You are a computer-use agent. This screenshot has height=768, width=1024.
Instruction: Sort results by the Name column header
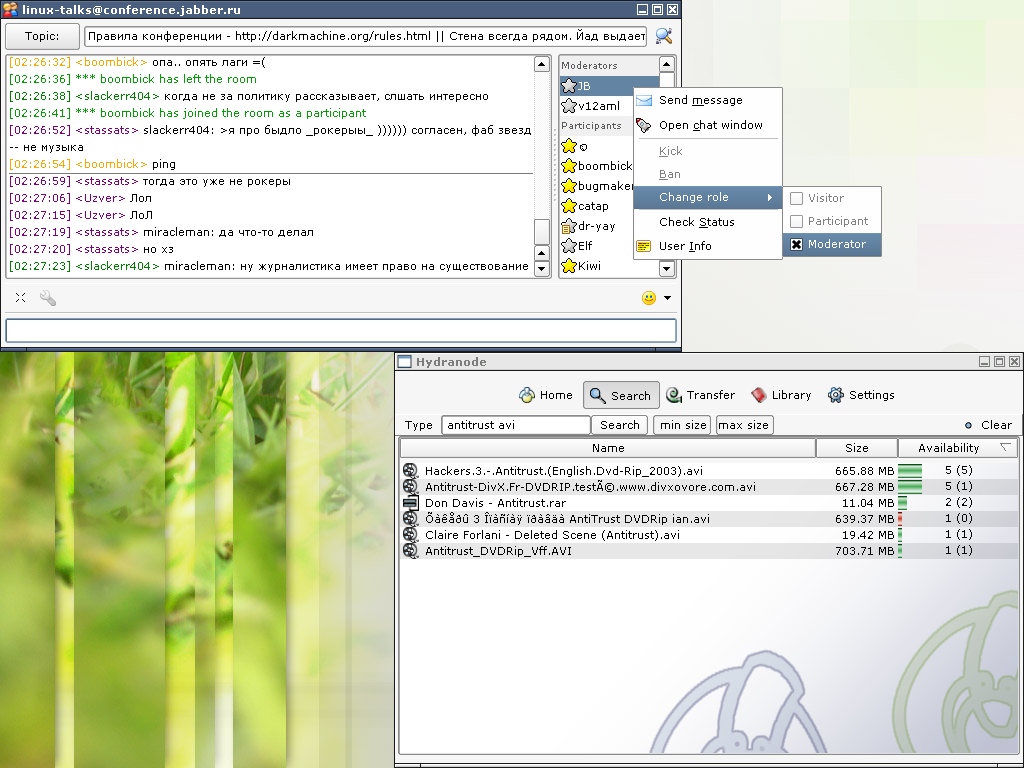click(x=608, y=448)
